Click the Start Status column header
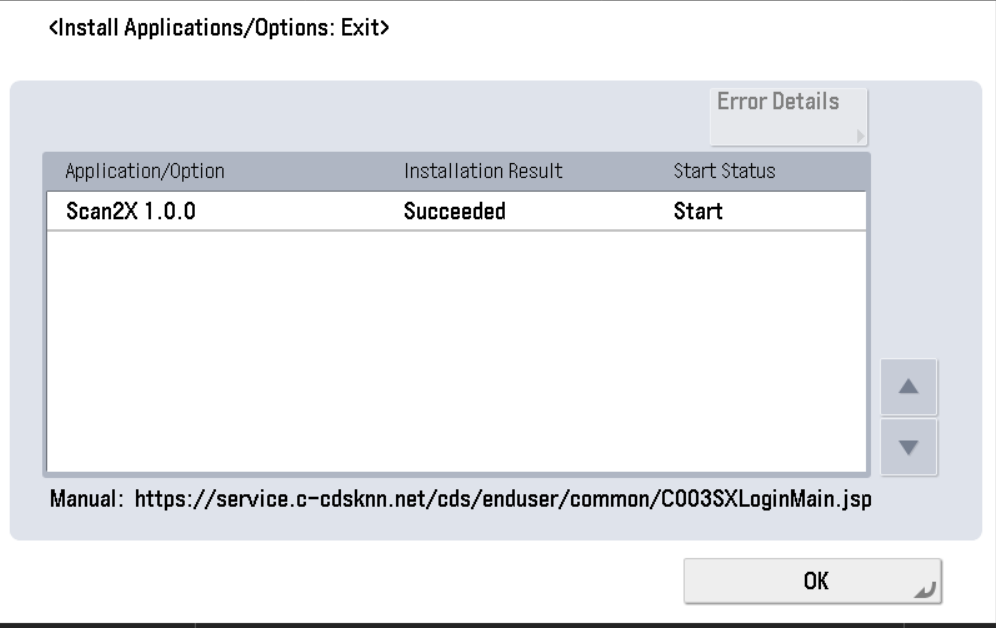 [725, 171]
